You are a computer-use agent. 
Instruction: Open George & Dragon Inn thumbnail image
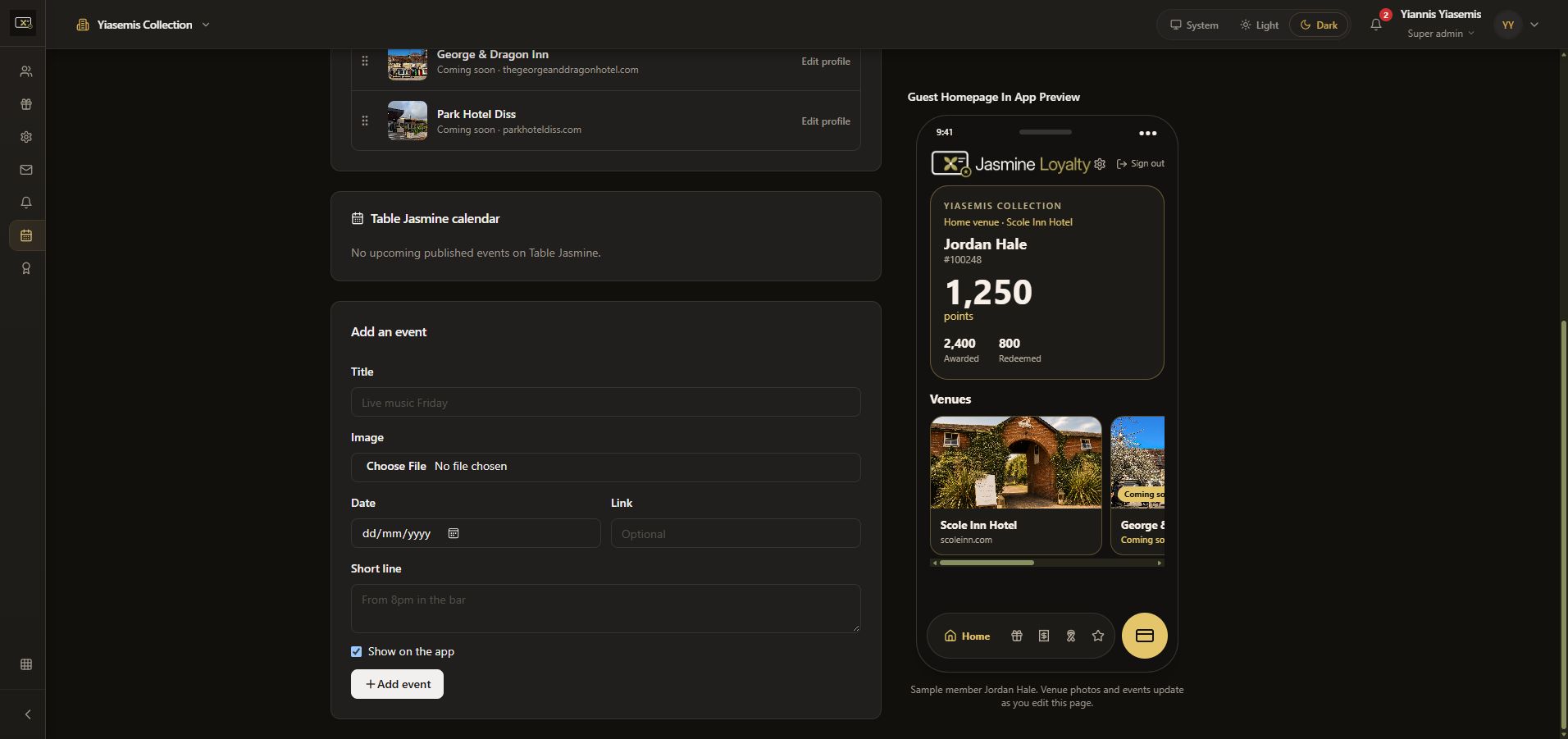(x=408, y=63)
